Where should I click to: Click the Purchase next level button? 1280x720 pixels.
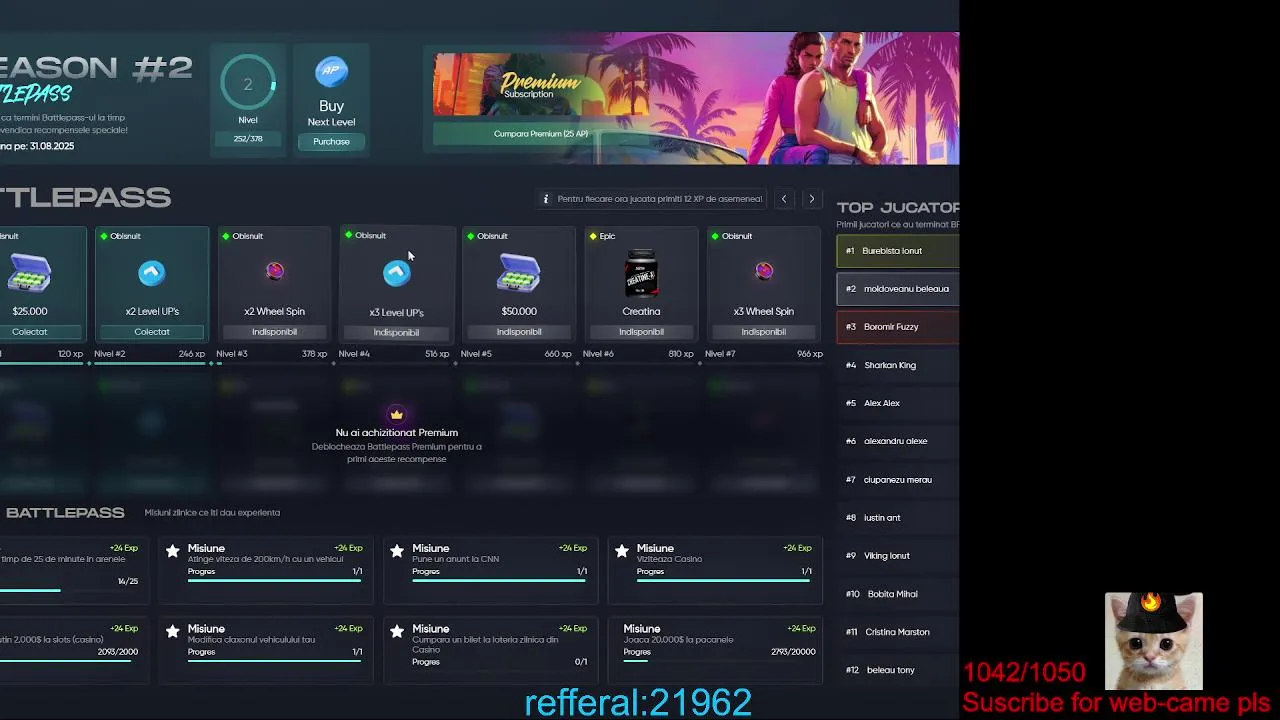pos(331,142)
